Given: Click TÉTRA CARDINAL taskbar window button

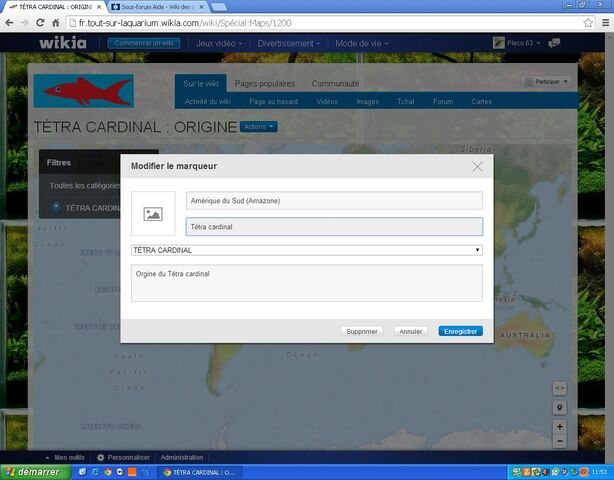Looking at the screenshot, I should tap(200, 472).
